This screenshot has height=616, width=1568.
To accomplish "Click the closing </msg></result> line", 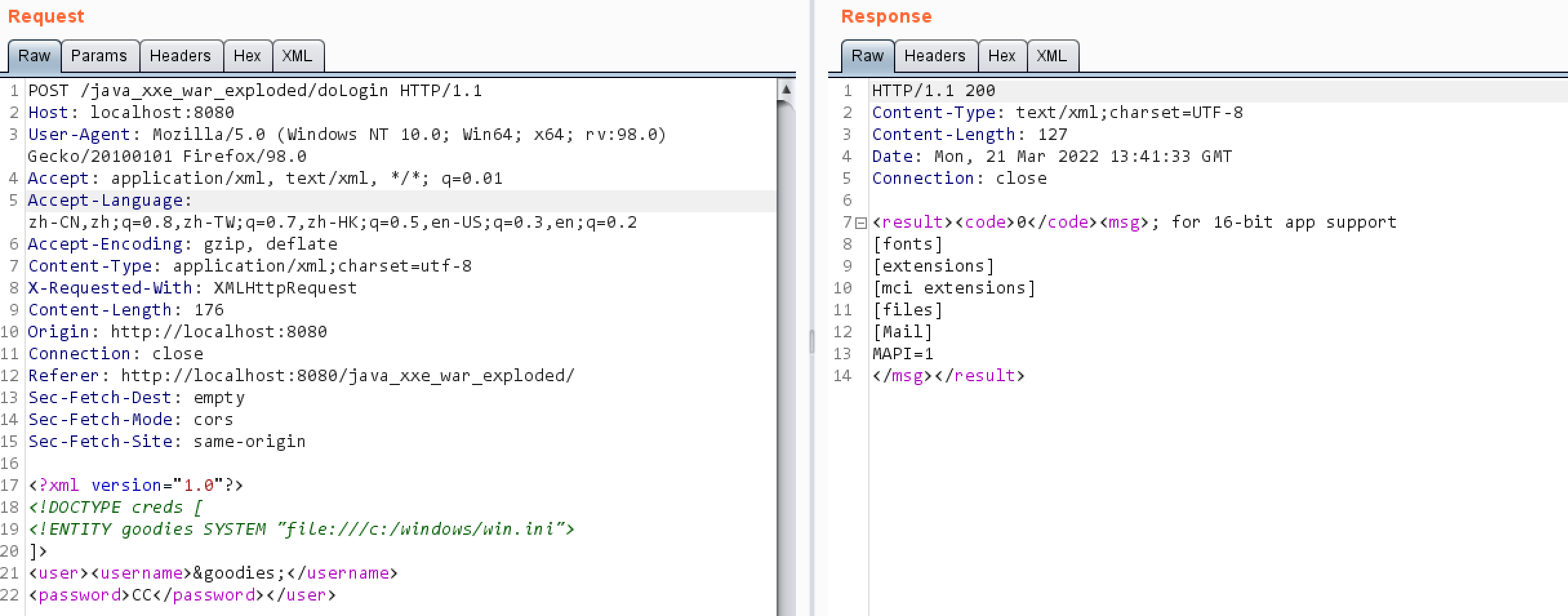I will [948, 375].
